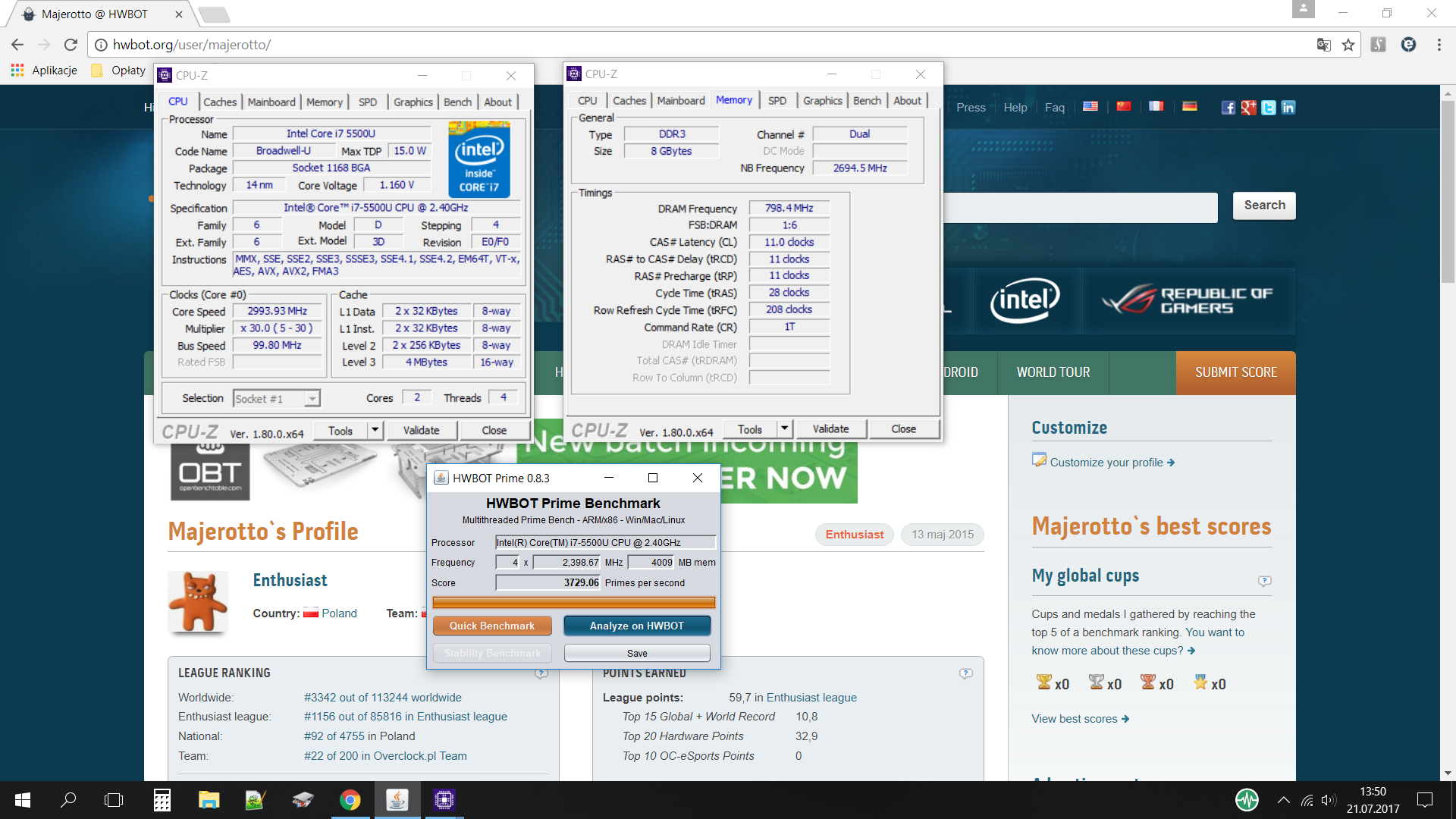Select the German flag language icon
Viewport: 1456px width, 819px height.
point(1190,107)
